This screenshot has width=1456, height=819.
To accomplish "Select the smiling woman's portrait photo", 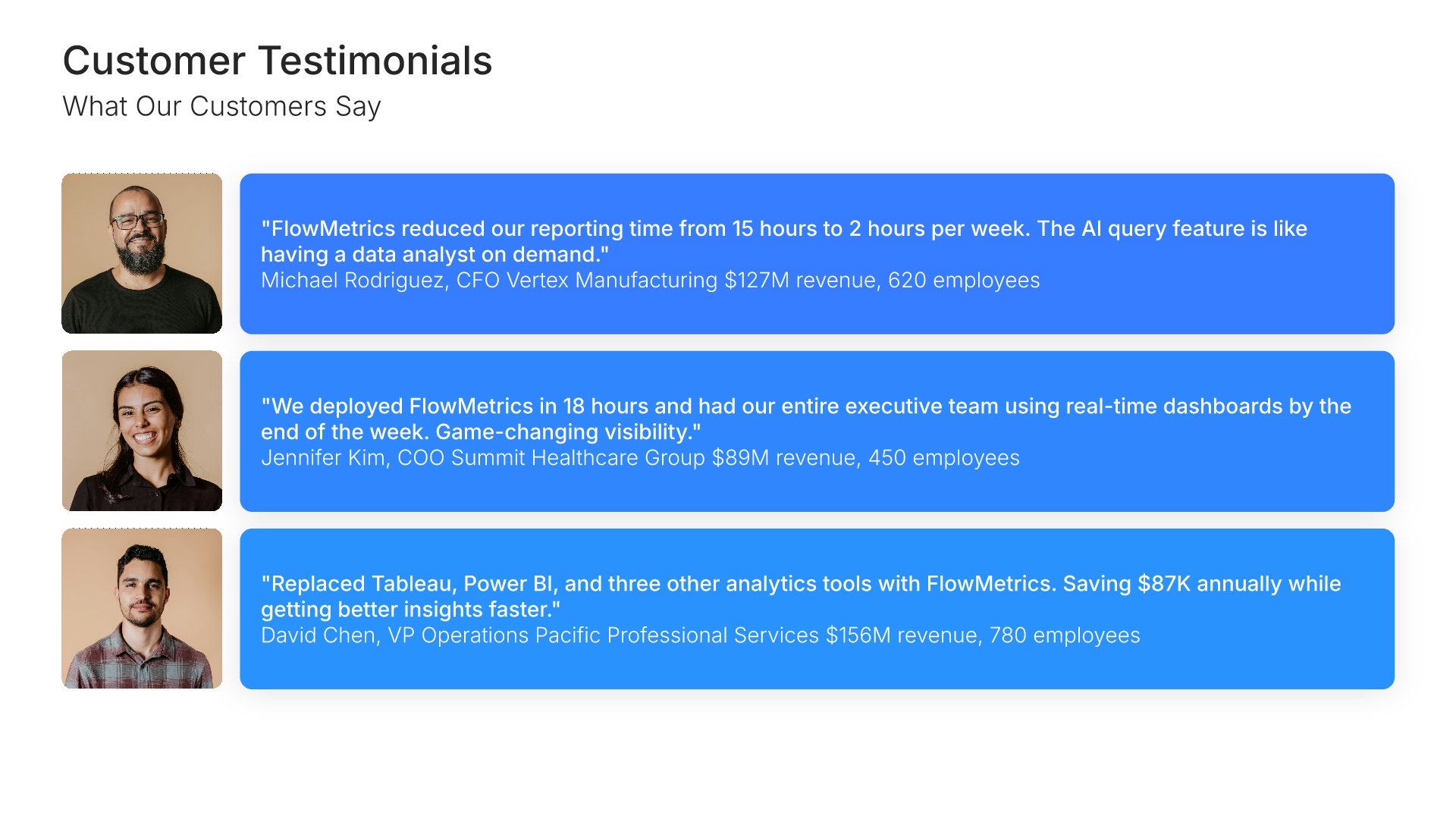I will (142, 431).
